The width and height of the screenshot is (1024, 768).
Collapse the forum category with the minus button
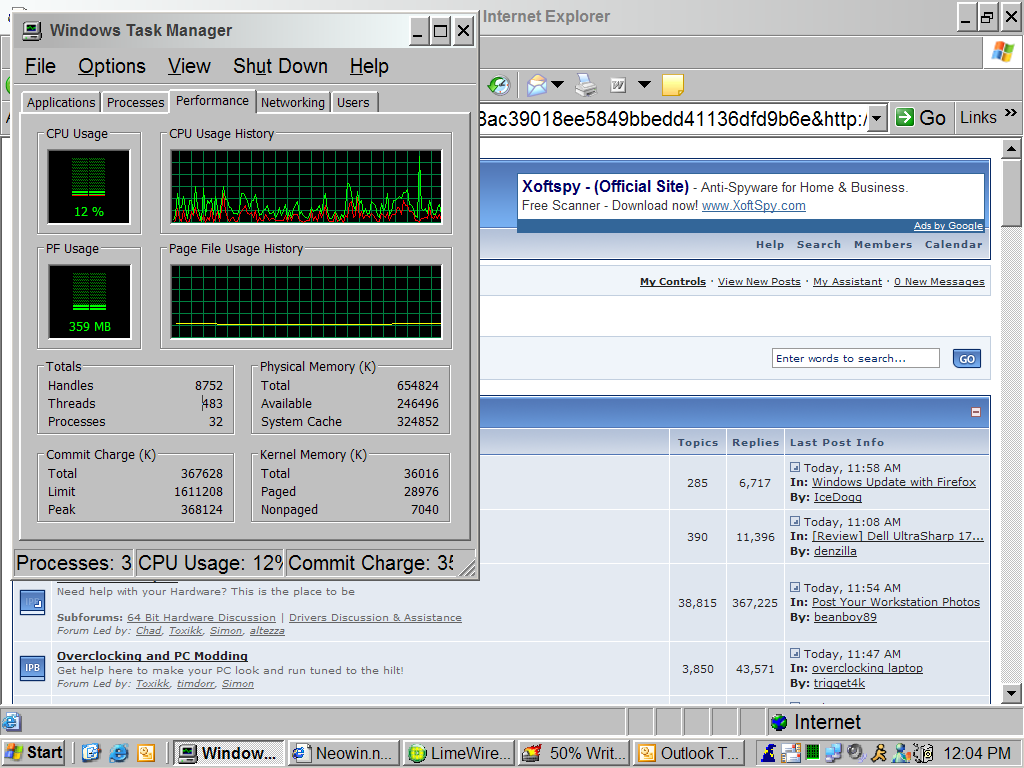(x=977, y=411)
